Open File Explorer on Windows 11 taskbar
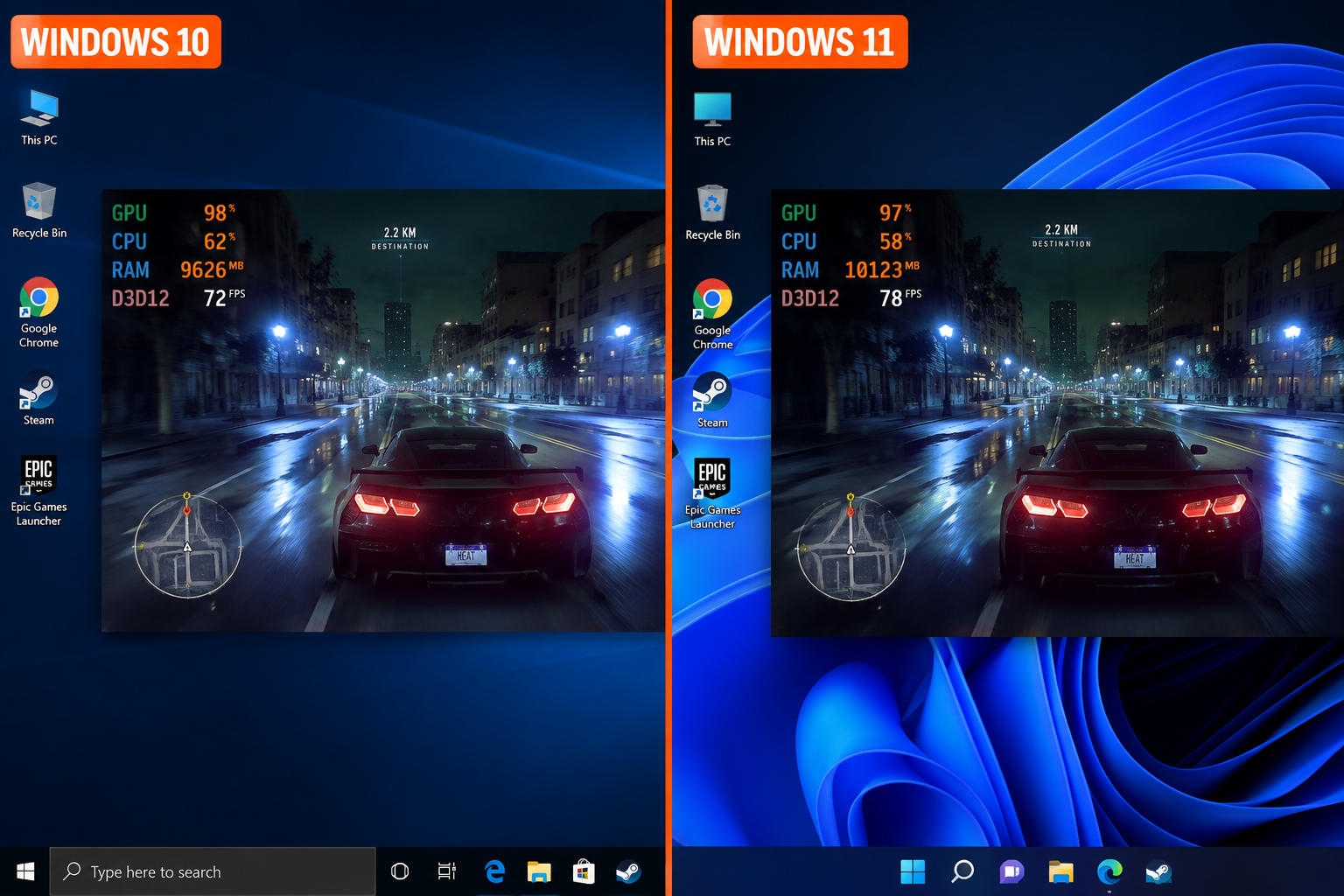This screenshot has width=1344, height=896. coord(1060,871)
